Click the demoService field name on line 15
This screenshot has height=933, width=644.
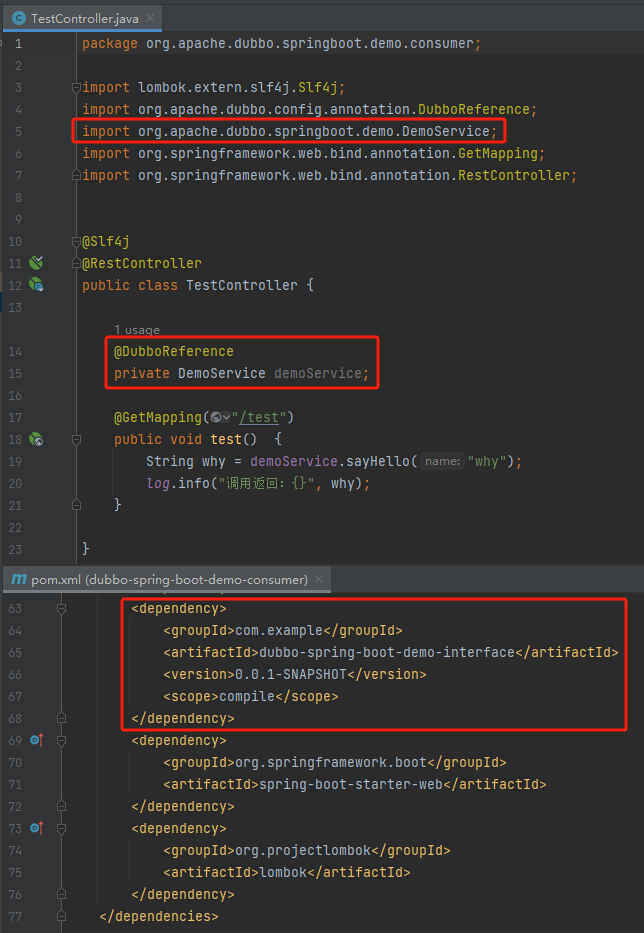click(x=317, y=373)
